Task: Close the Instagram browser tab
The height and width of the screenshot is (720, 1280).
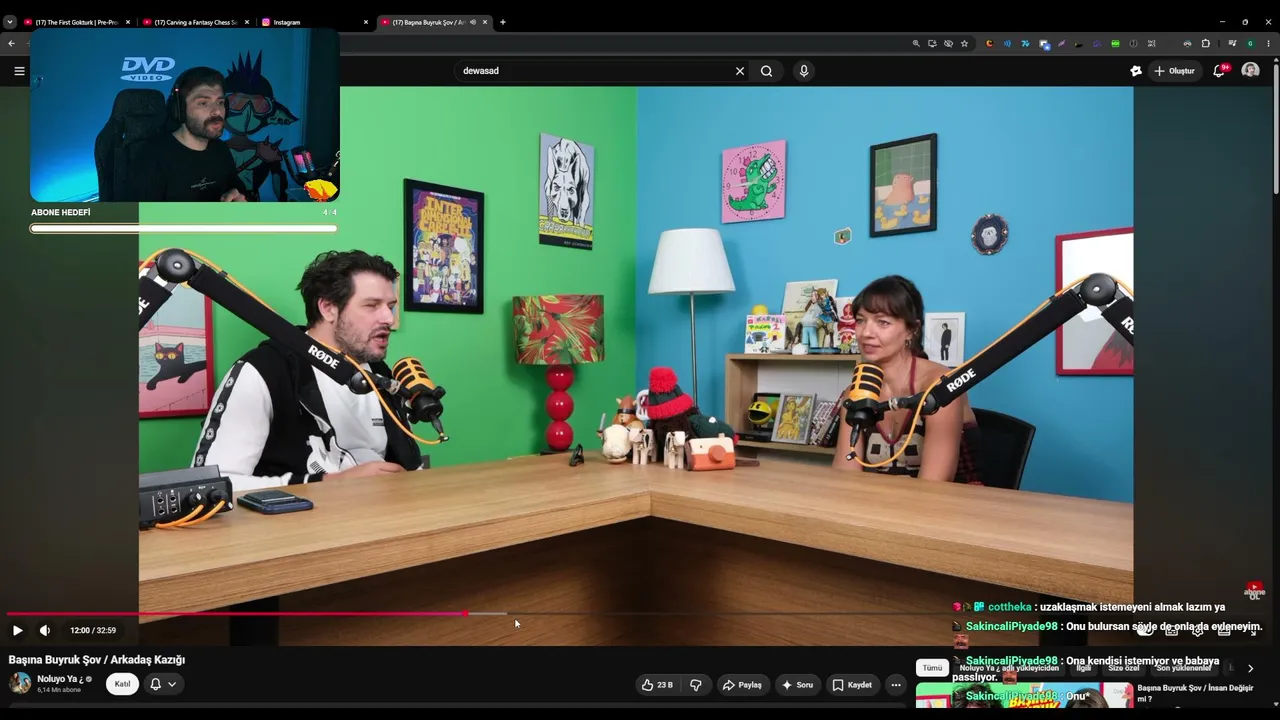Action: (366, 22)
